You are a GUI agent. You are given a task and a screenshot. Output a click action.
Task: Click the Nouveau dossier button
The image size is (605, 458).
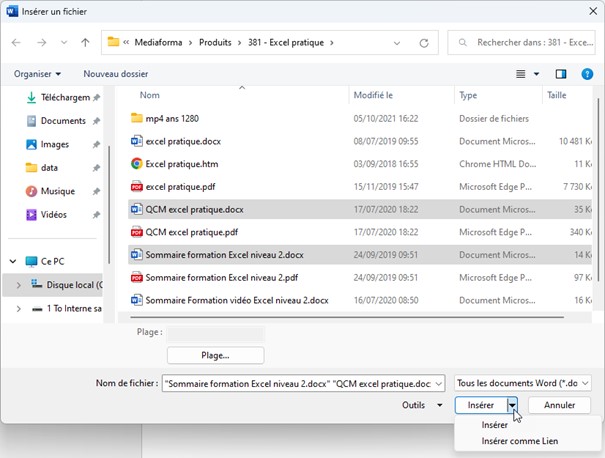tap(115, 74)
